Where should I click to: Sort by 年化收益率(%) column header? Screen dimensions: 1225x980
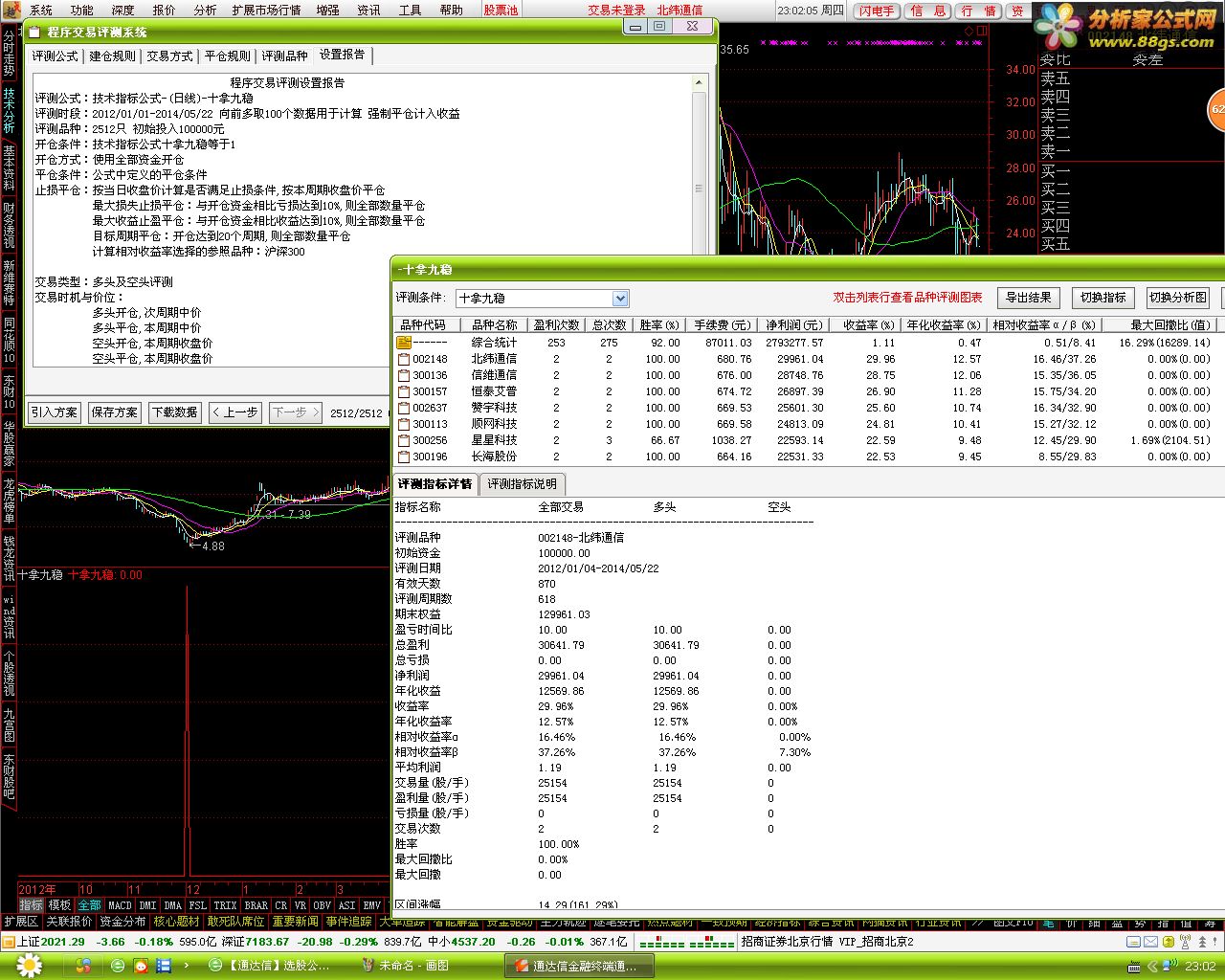tap(944, 325)
